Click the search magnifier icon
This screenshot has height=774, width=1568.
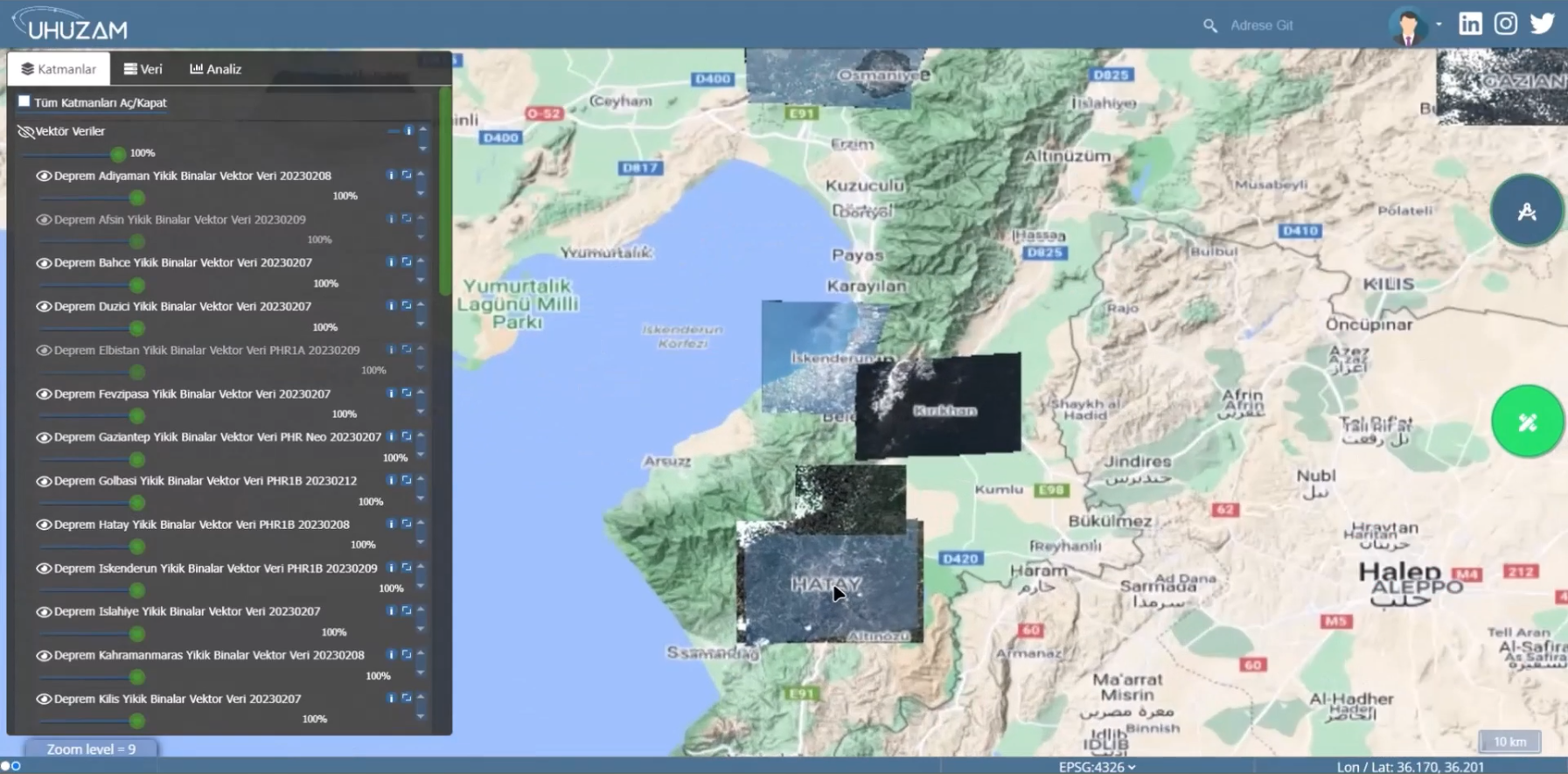1210,25
